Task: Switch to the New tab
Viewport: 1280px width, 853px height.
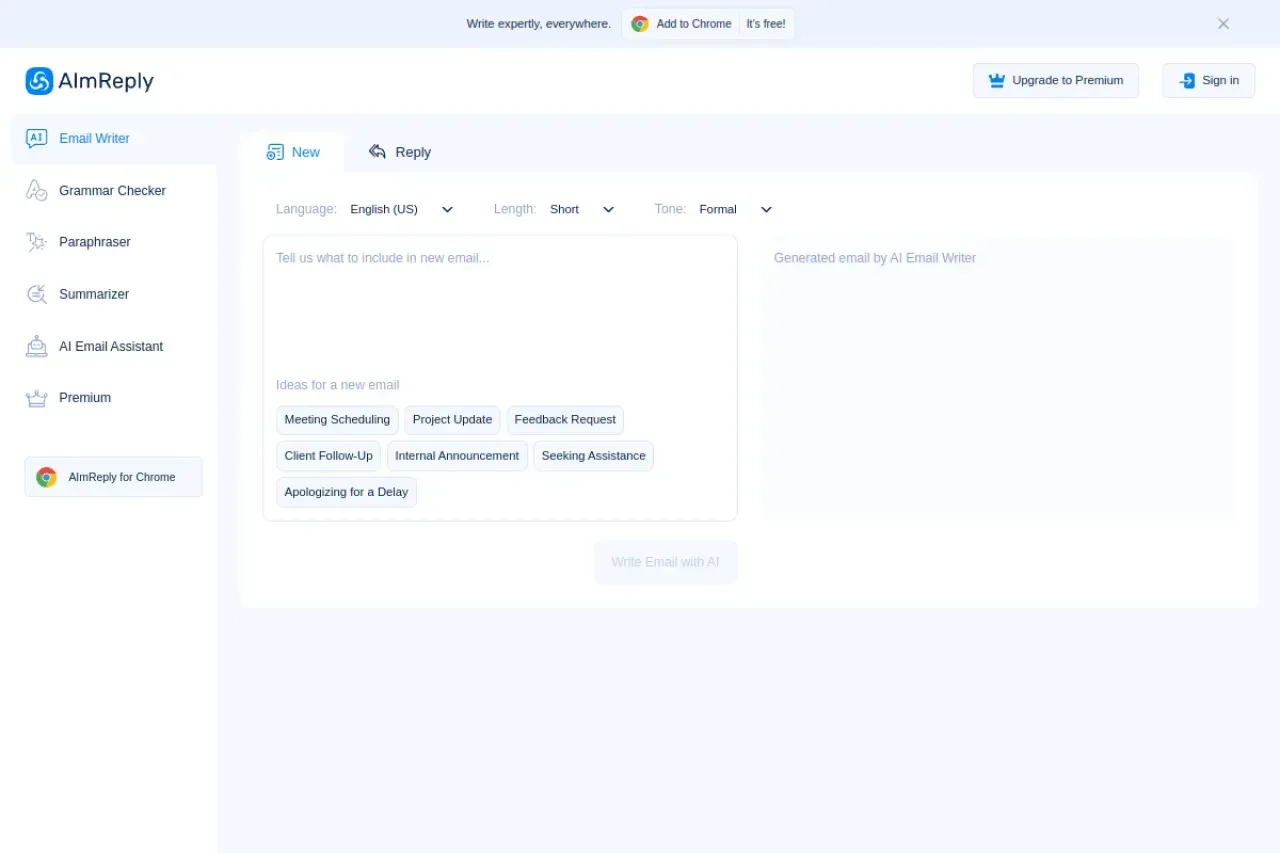Action: point(293,152)
